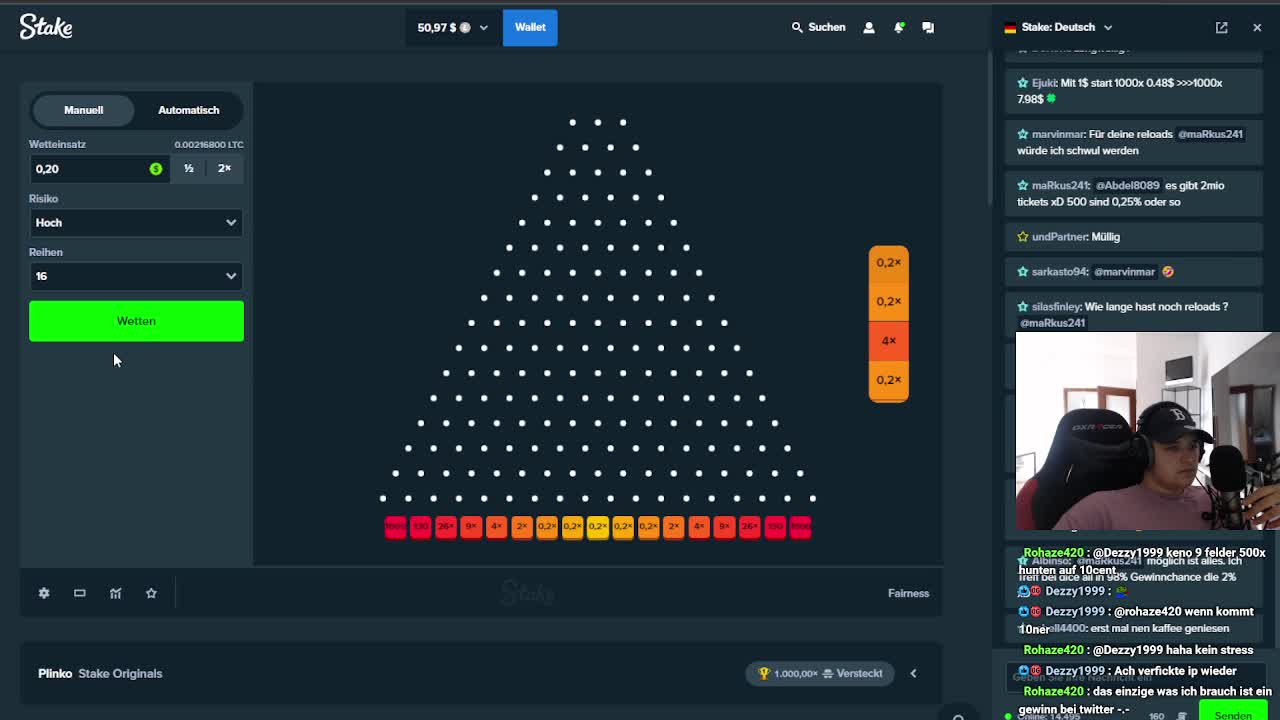The width and height of the screenshot is (1280, 720).
Task: Open game settings gear icon
Action: (x=44, y=593)
